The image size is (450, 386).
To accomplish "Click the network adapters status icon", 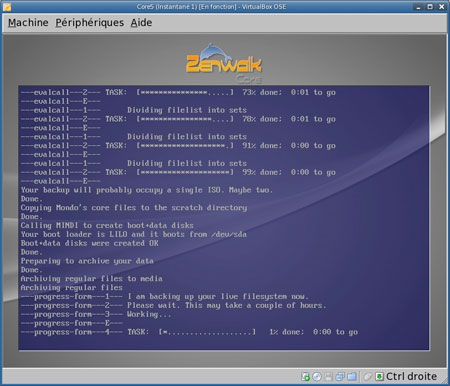I will [340, 377].
